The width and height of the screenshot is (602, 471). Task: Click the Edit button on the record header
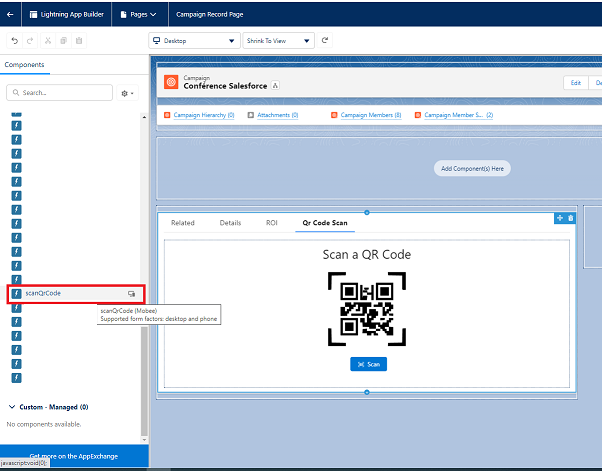coord(576,83)
